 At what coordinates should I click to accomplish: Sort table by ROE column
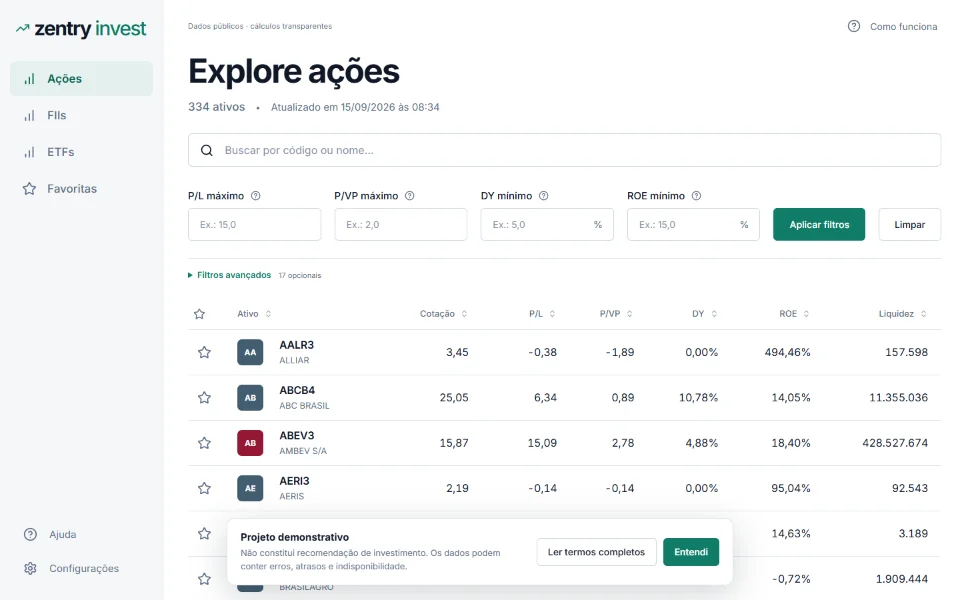(794, 313)
